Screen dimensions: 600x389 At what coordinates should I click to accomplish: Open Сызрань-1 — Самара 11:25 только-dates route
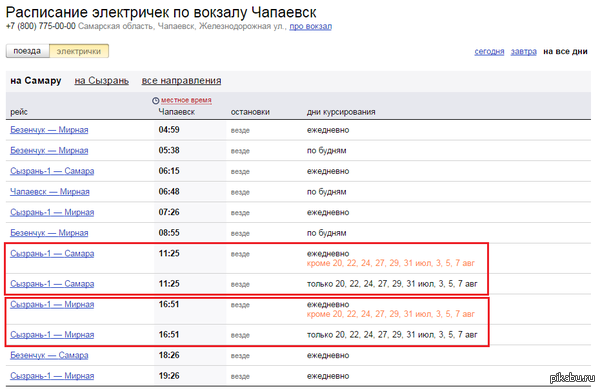tap(52, 284)
